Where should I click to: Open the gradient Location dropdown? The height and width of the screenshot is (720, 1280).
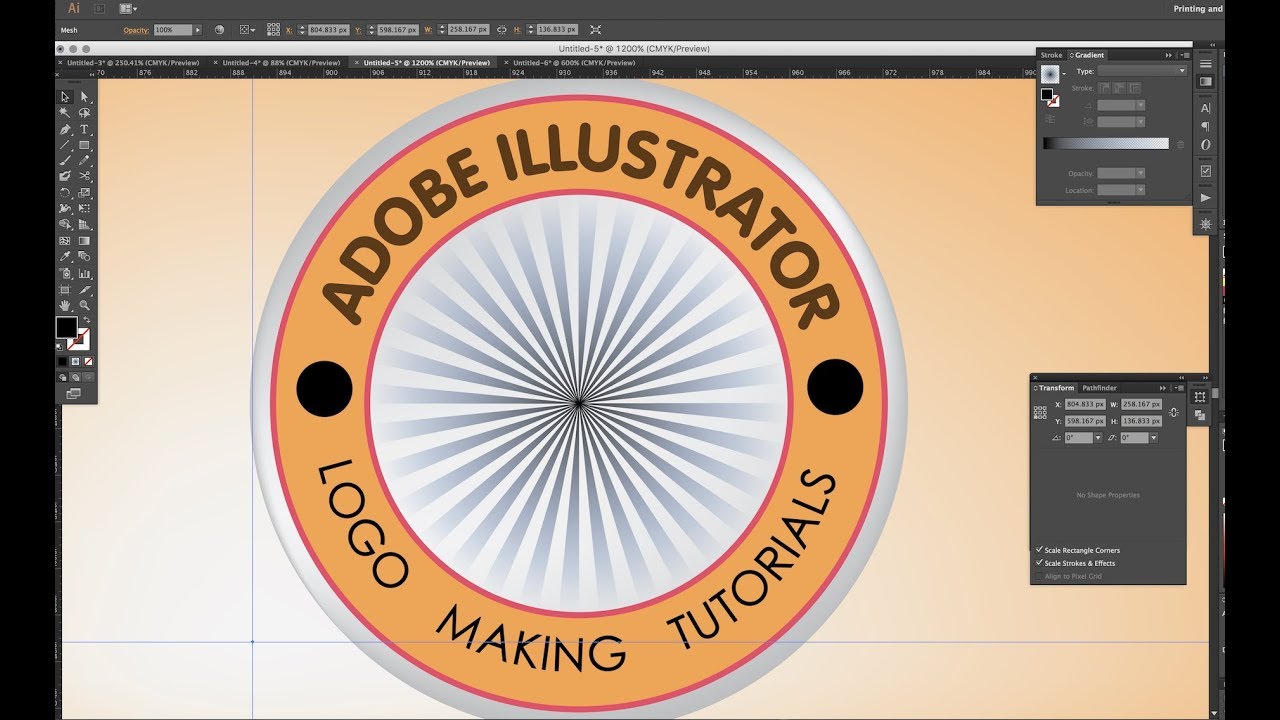click(1140, 190)
